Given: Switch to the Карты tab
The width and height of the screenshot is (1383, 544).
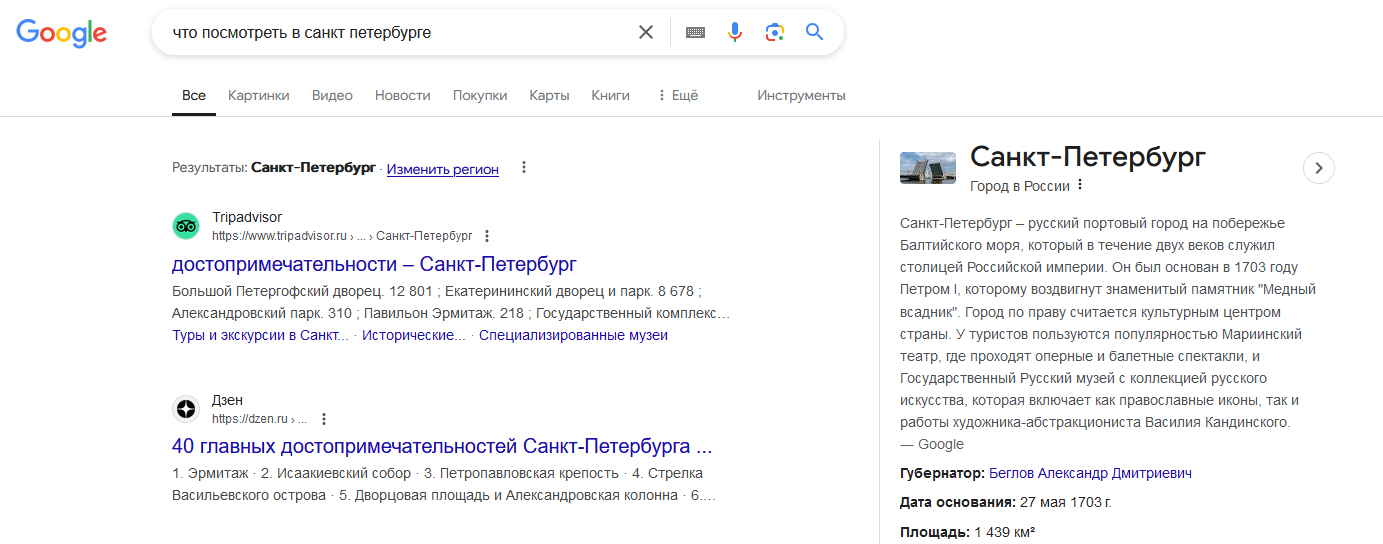Looking at the screenshot, I should coord(549,95).
